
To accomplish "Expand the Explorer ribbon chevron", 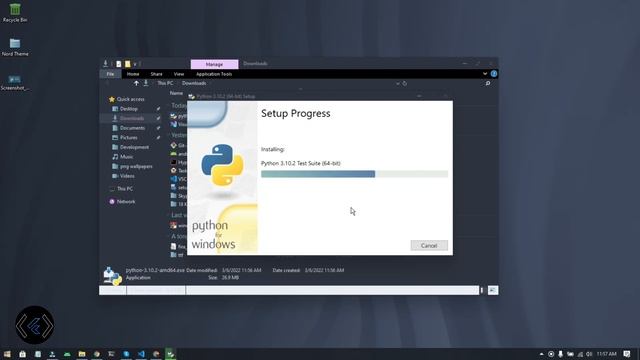I will [485, 74].
